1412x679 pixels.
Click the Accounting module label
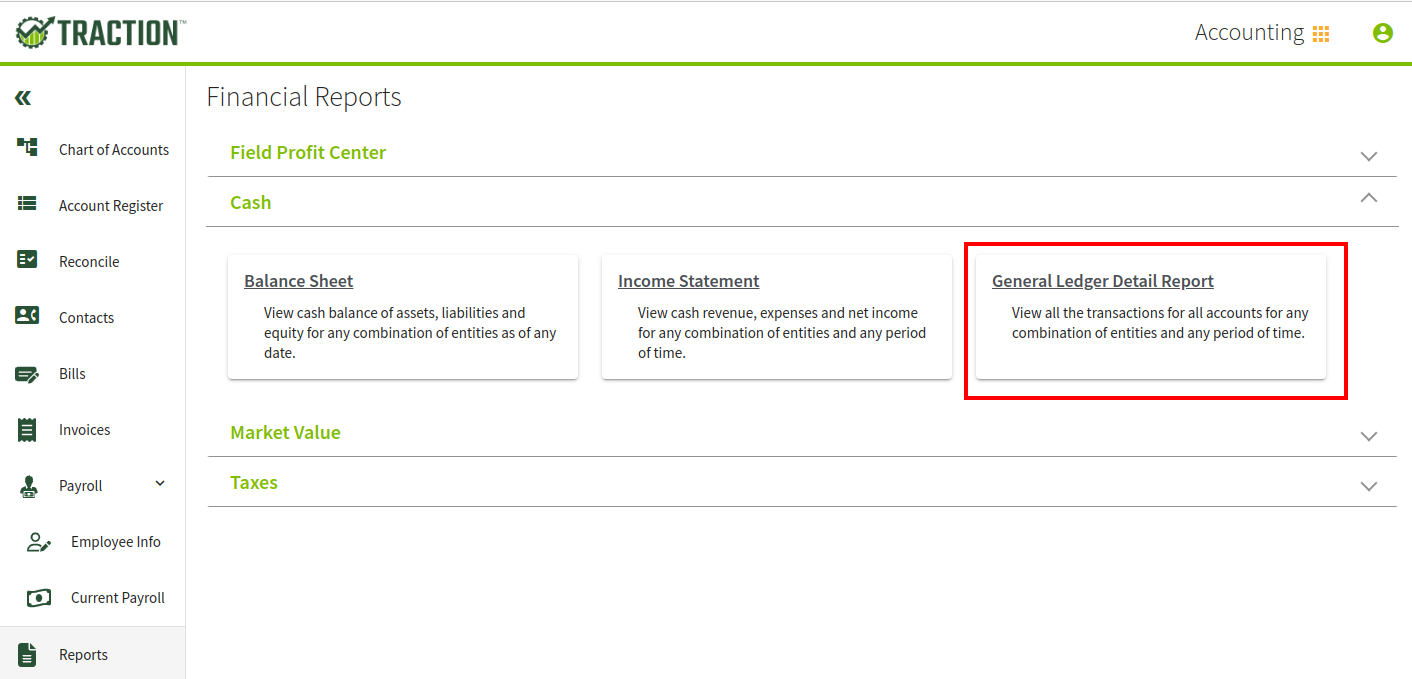click(x=1249, y=33)
